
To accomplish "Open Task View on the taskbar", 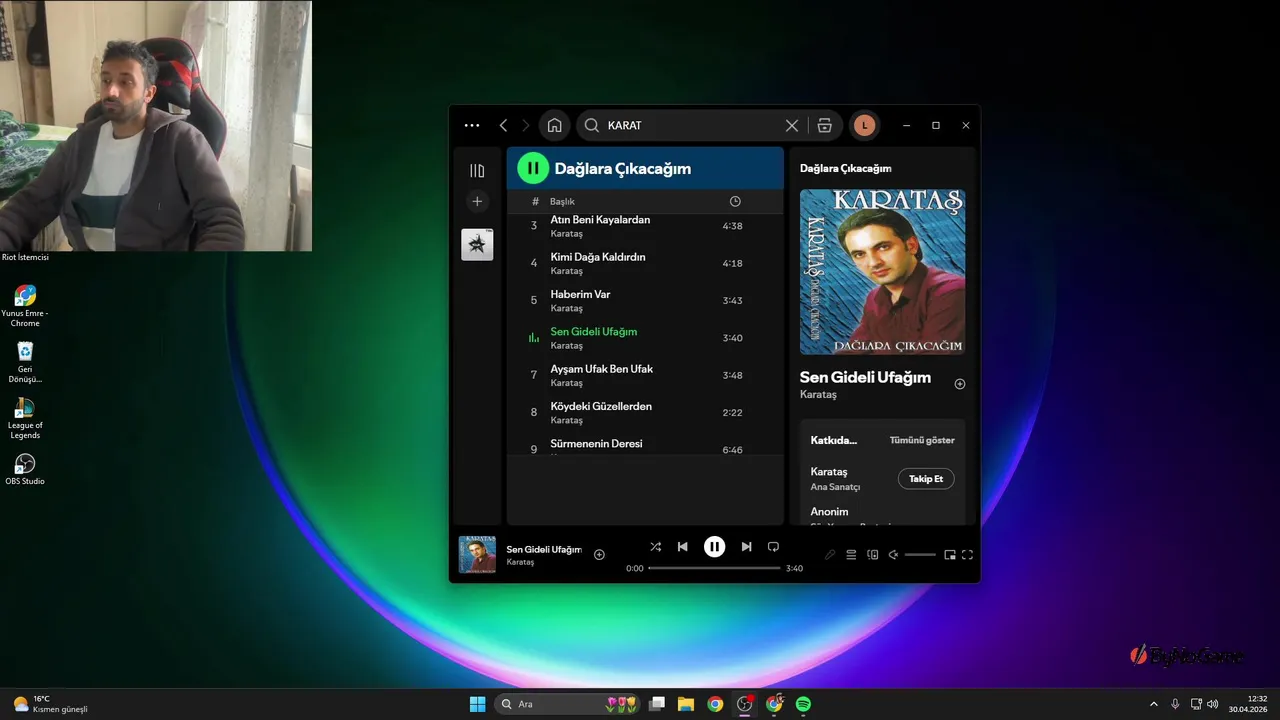I will pyautogui.click(x=656, y=704).
